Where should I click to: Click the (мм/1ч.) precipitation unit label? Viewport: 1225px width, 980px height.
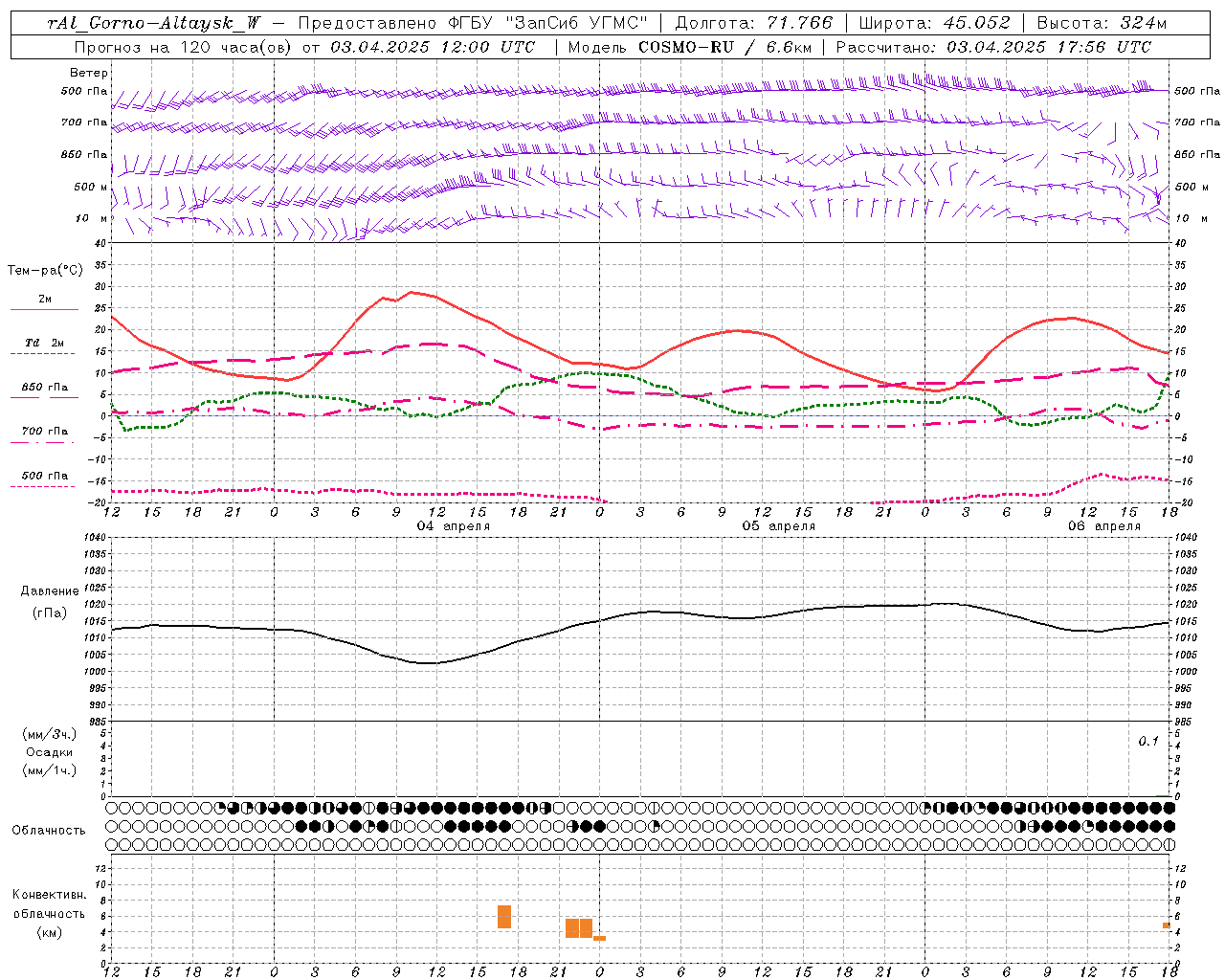[50, 770]
